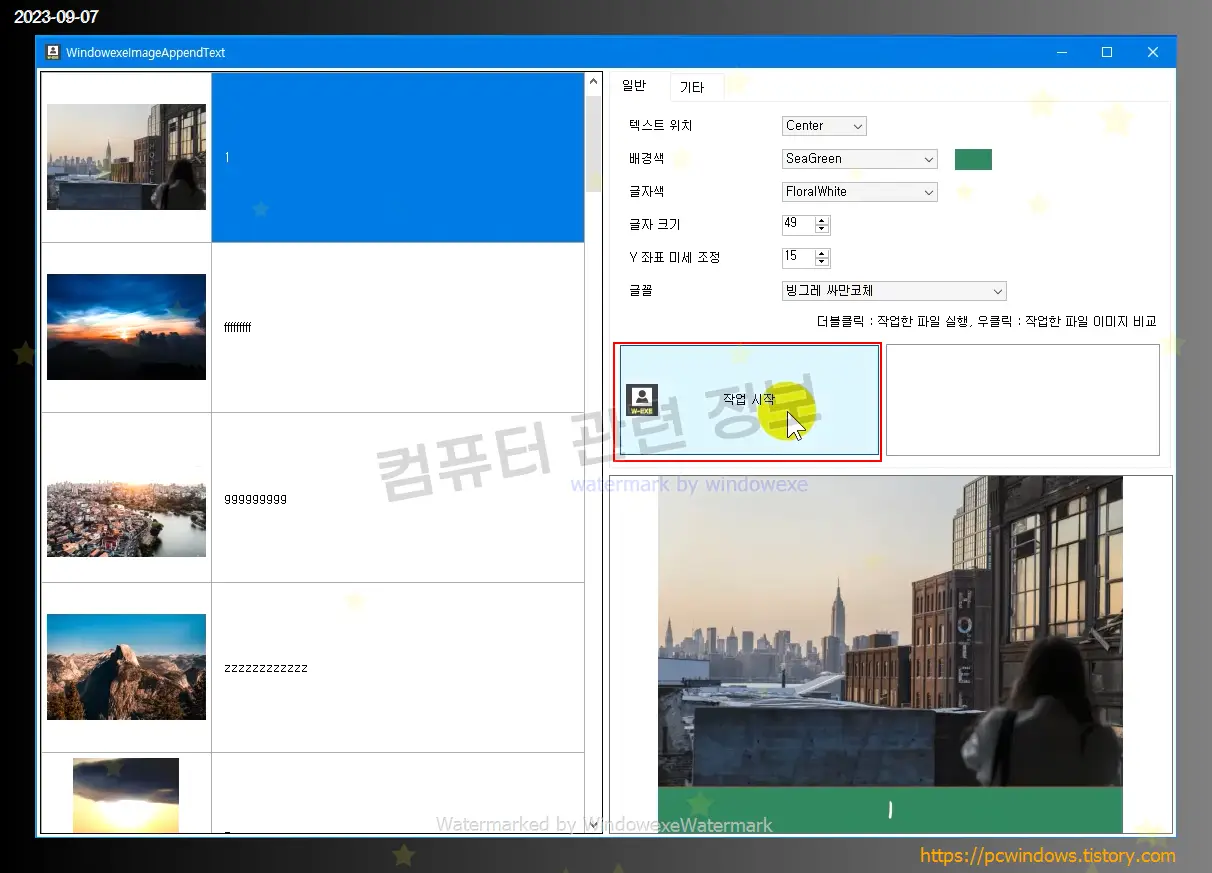1212x873 pixels.
Task: Click the app icon in title bar
Action: point(53,52)
